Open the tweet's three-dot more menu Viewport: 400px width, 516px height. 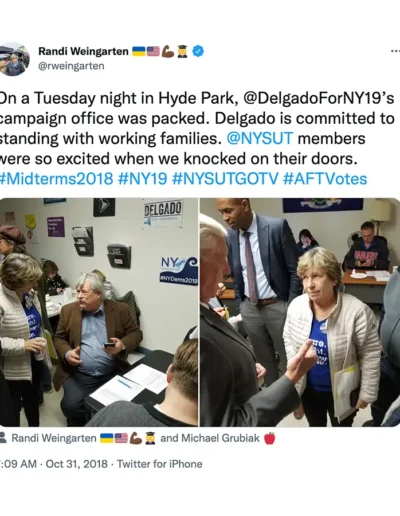tap(395, 51)
